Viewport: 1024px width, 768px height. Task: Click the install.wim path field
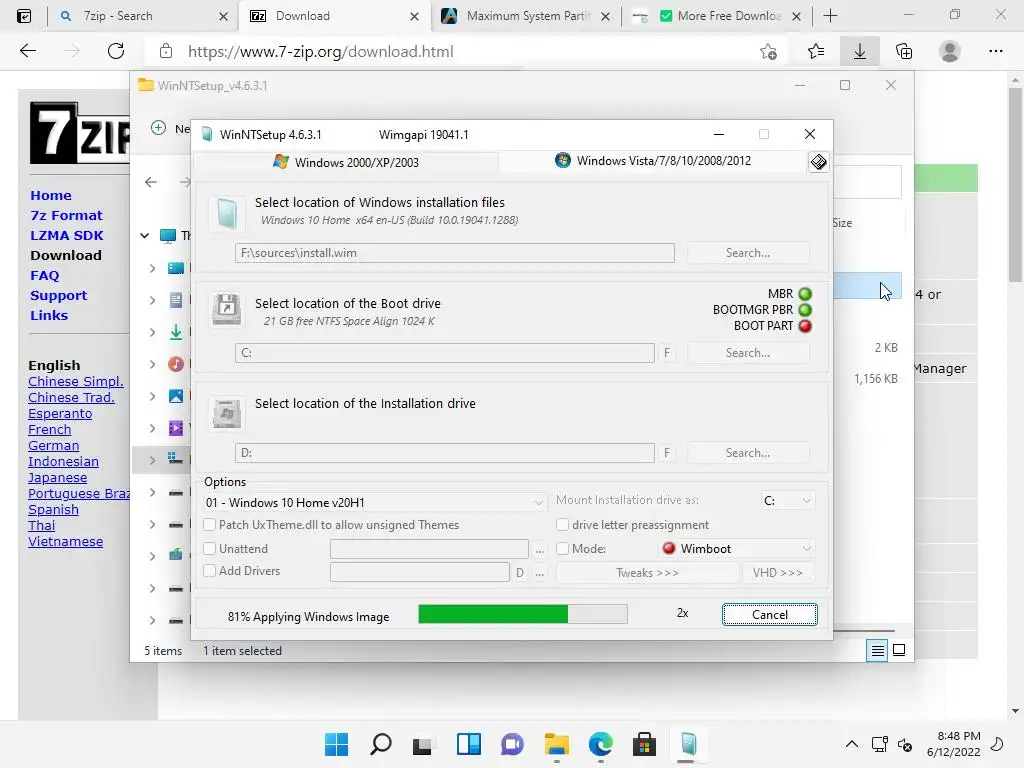pos(455,253)
